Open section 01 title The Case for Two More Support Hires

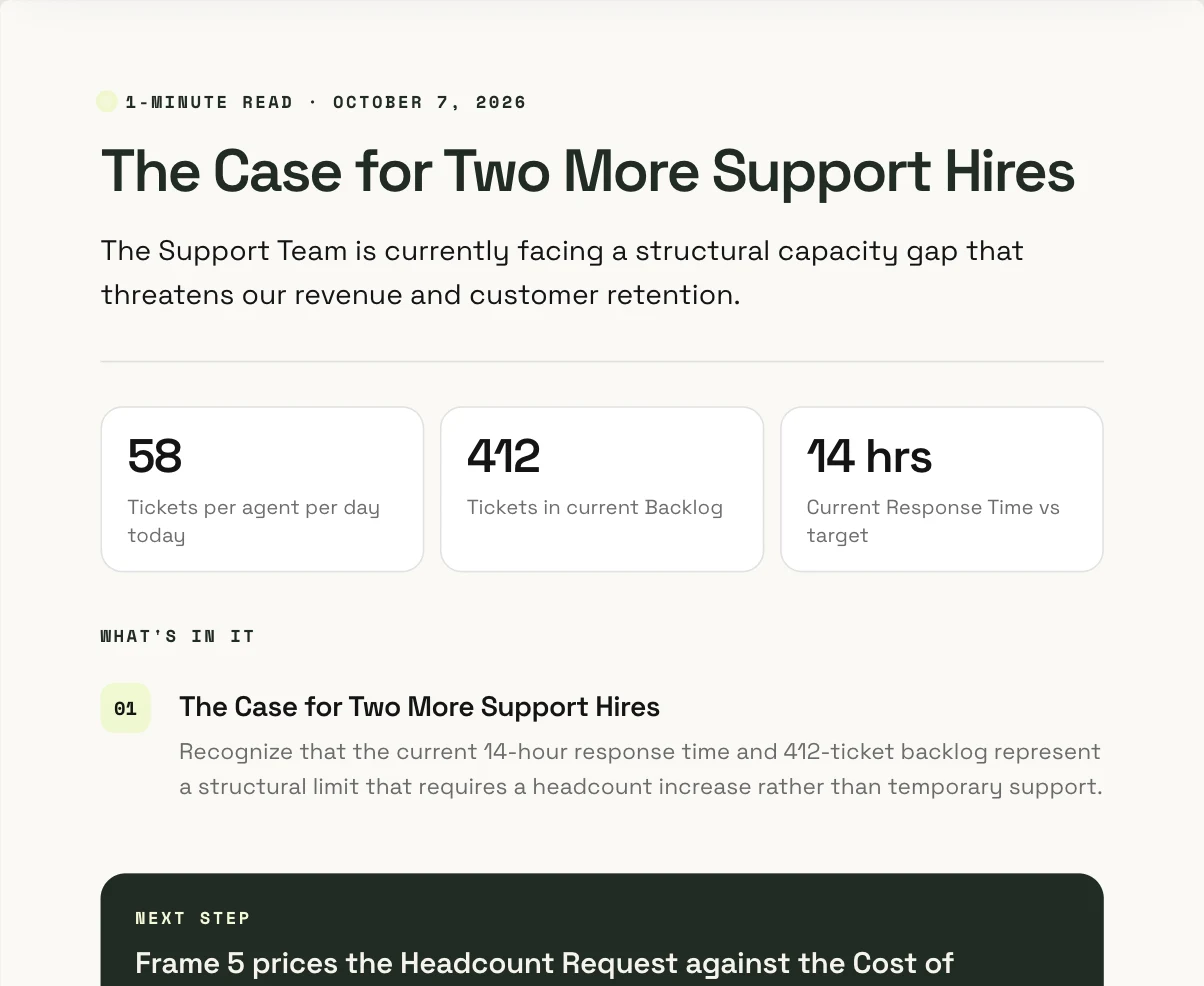tap(419, 707)
